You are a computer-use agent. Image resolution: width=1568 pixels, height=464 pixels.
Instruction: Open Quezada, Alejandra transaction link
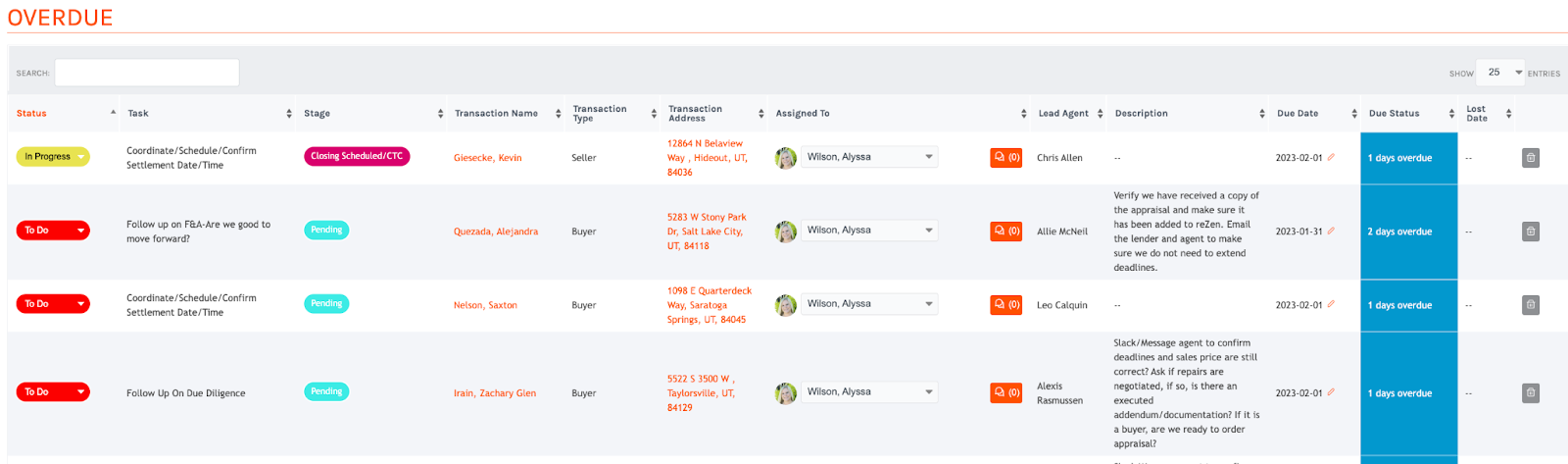point(496,232)
